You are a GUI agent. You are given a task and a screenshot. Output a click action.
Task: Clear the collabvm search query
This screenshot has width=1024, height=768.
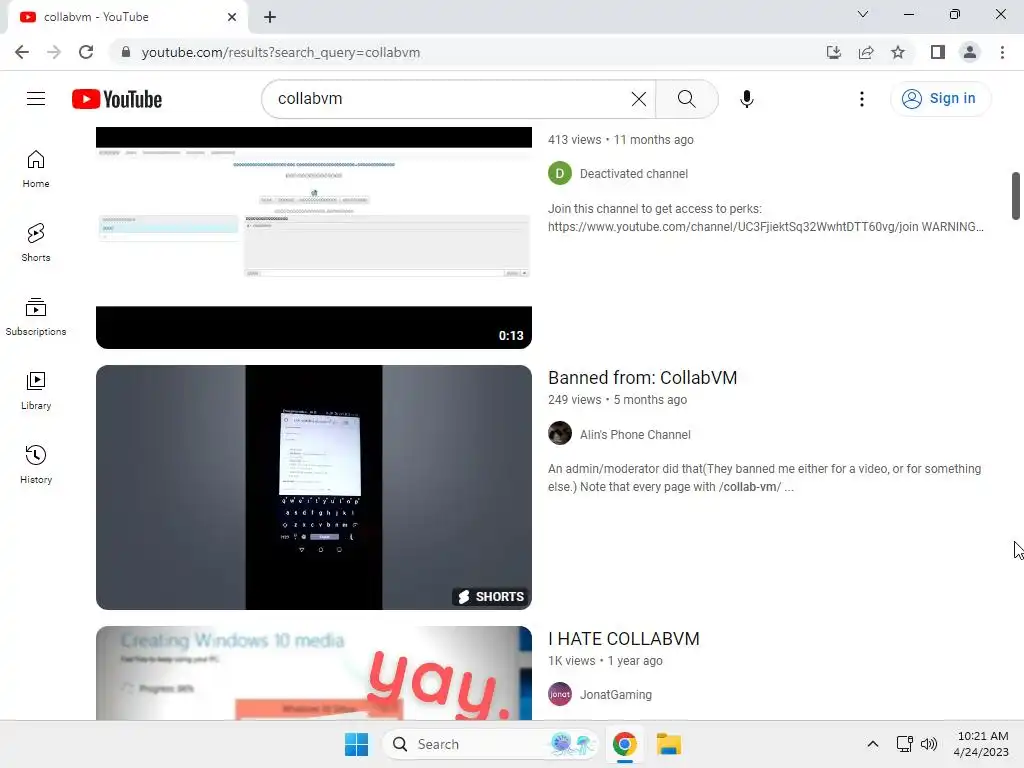point(639,99)
